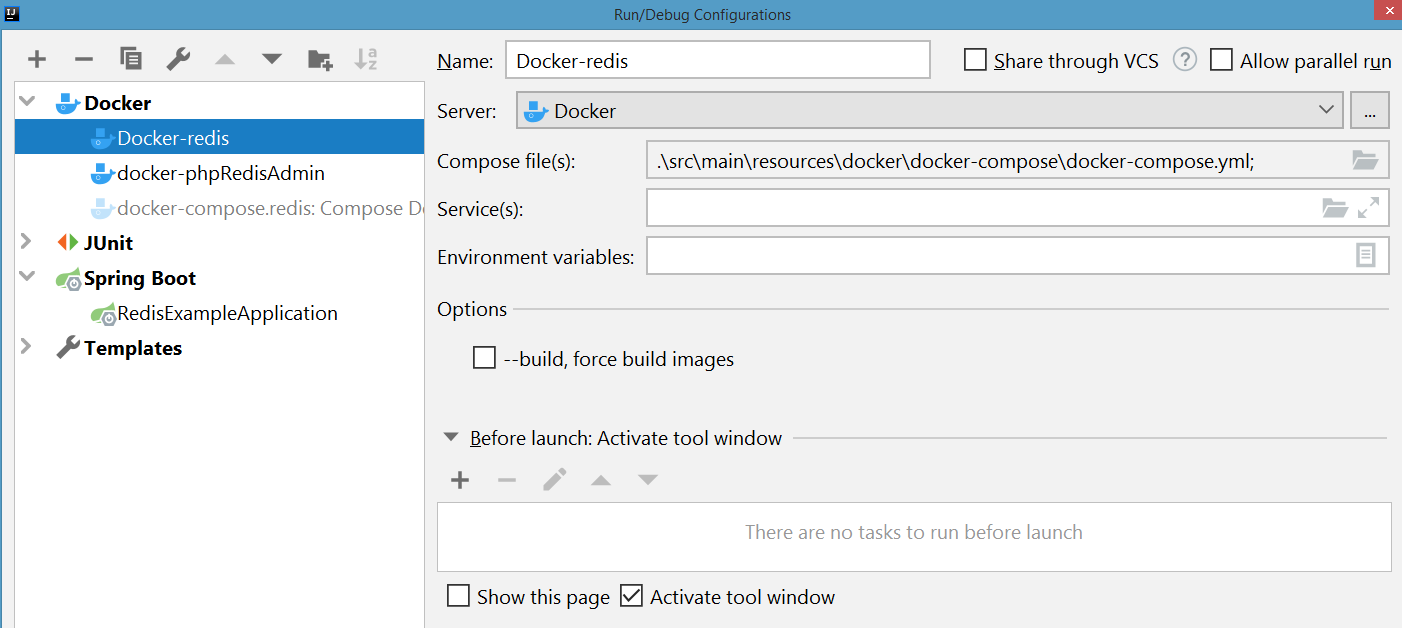This screenshot has height=628, width=1402.
Task: Copy the selected configuration
Action: [x=131, y=59]
